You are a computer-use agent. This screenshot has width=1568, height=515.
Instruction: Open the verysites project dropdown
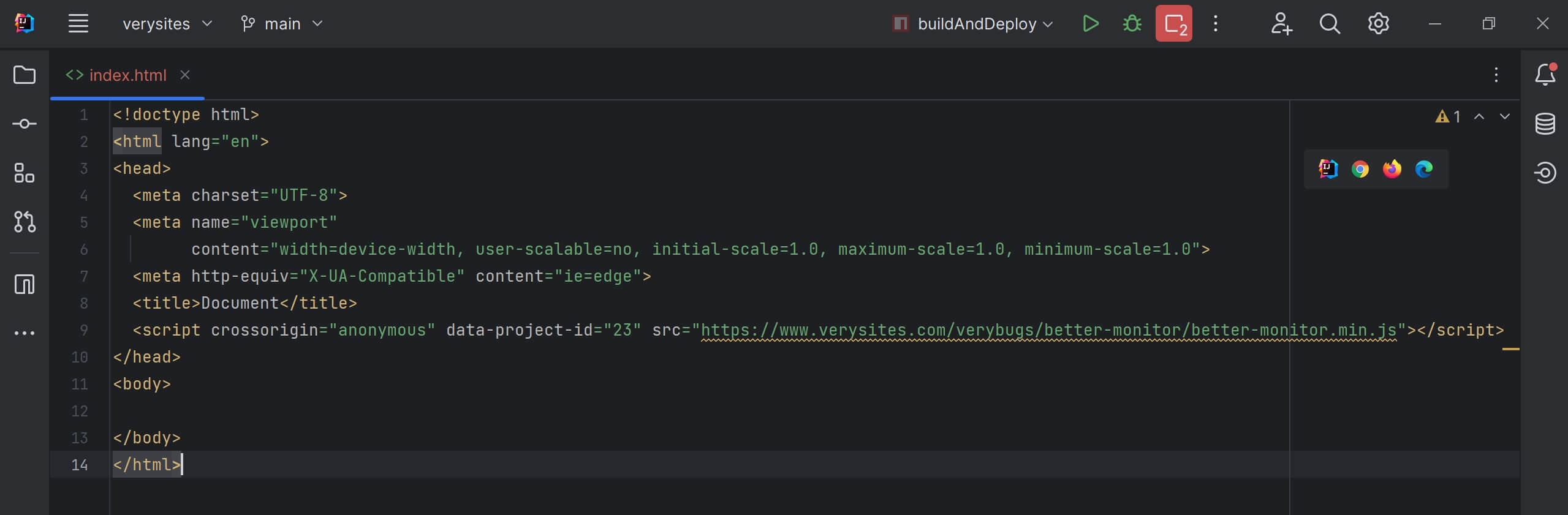coord(167,24)
